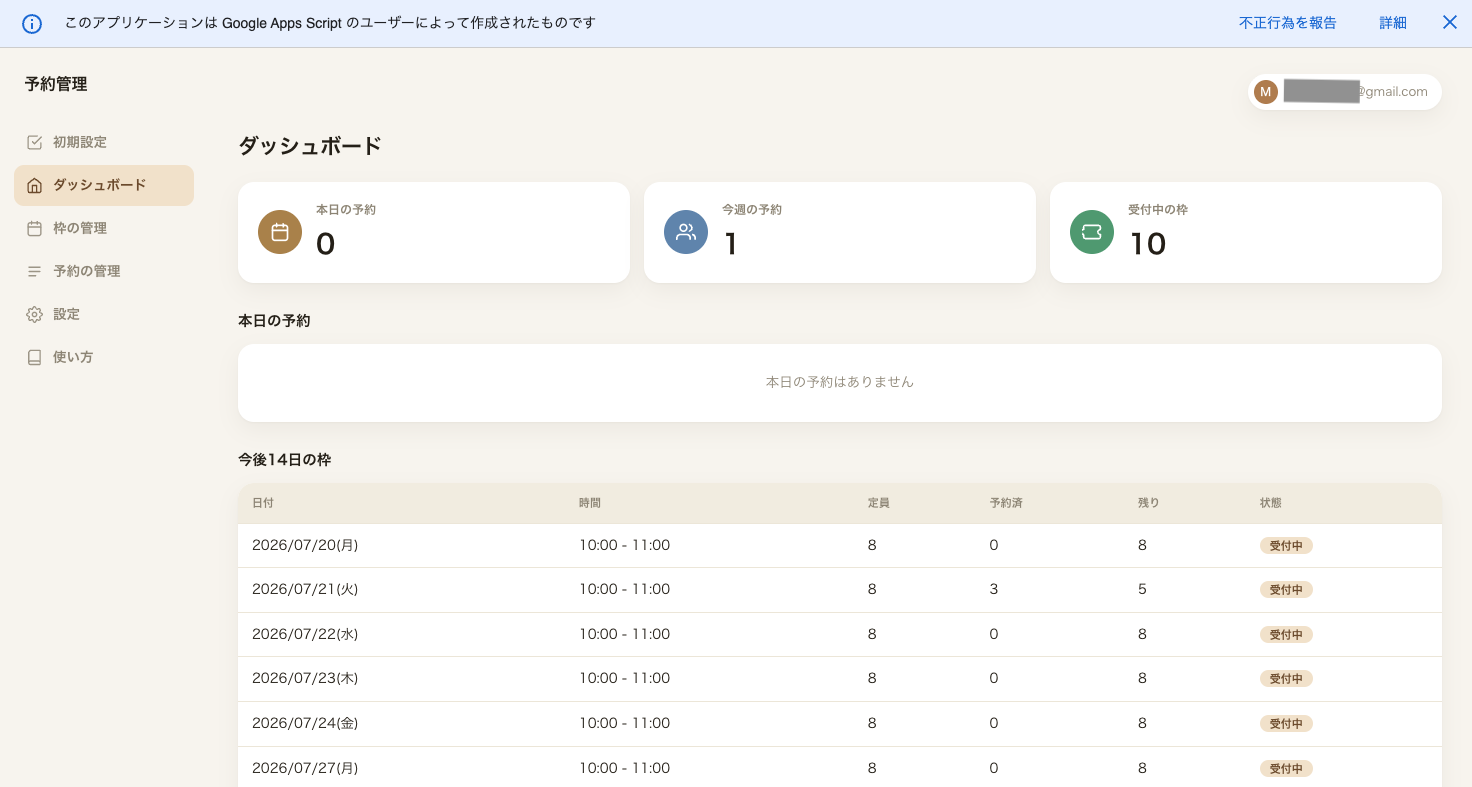The width and height of the screenshot is (1472, 787).
Task: Click the checkbox icon beside 初期設定
Action: 34,142
